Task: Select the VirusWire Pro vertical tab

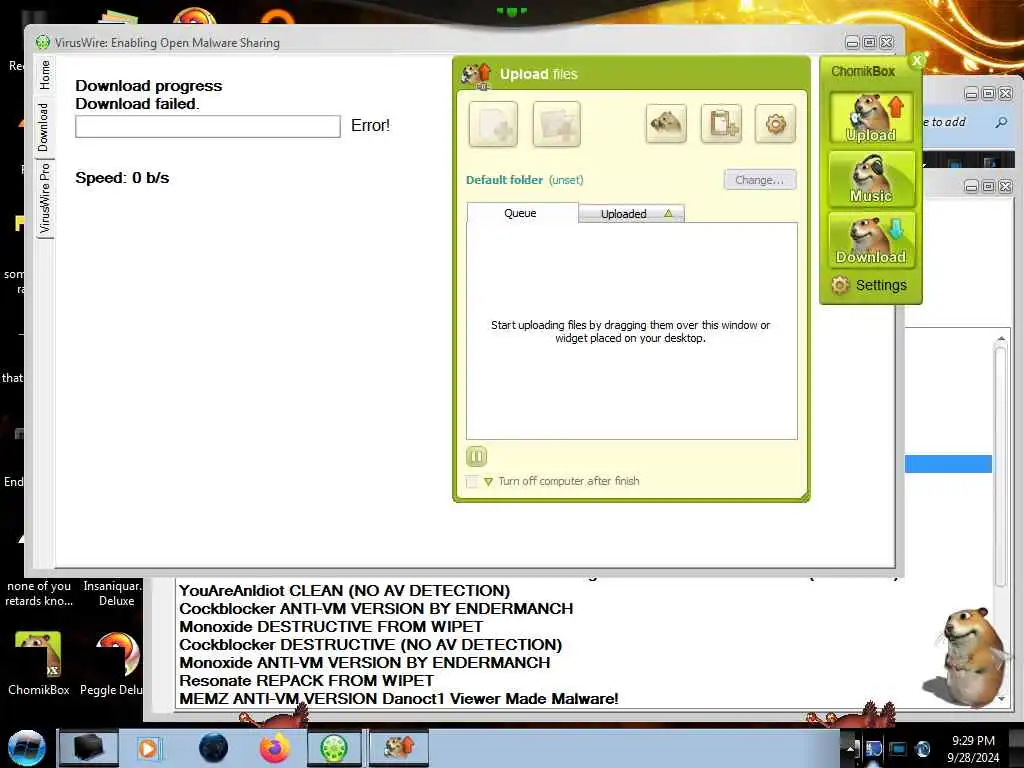Action: [x=44, y=199]
